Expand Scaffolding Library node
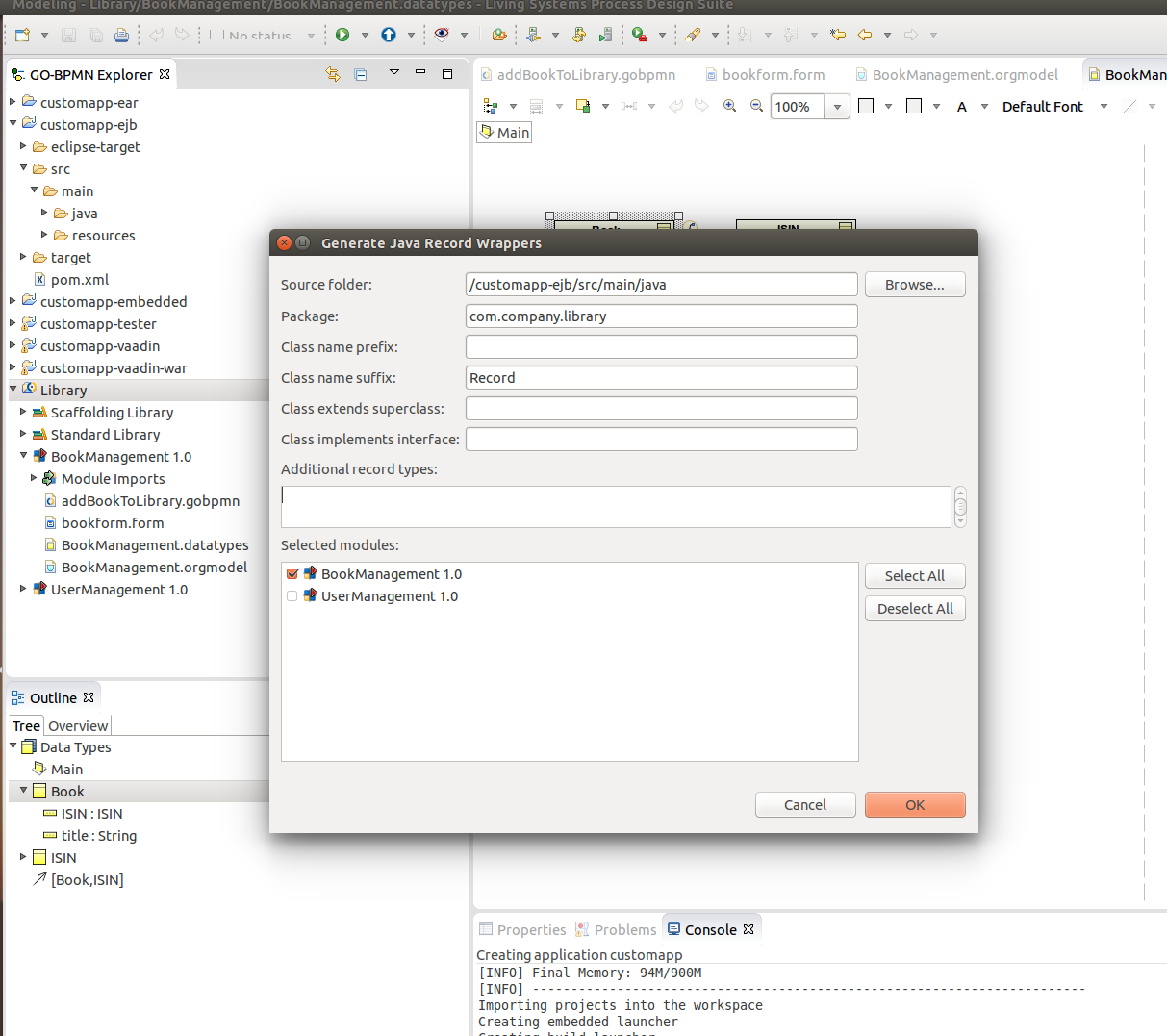The height and width of the screenshot is (1036, 1167). point(23,412)
